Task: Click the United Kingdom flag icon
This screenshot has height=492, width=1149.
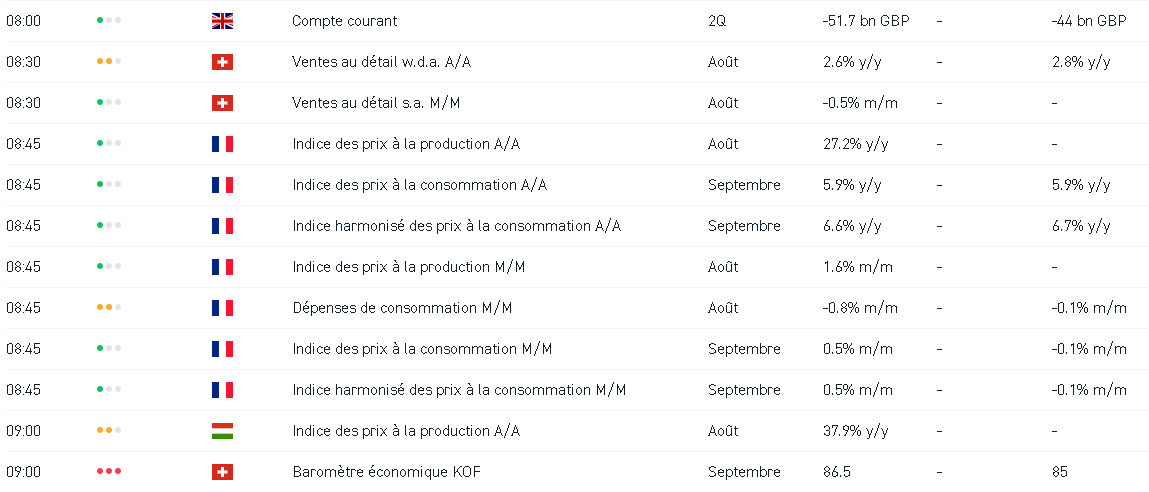Action: (x=222, y=21)
